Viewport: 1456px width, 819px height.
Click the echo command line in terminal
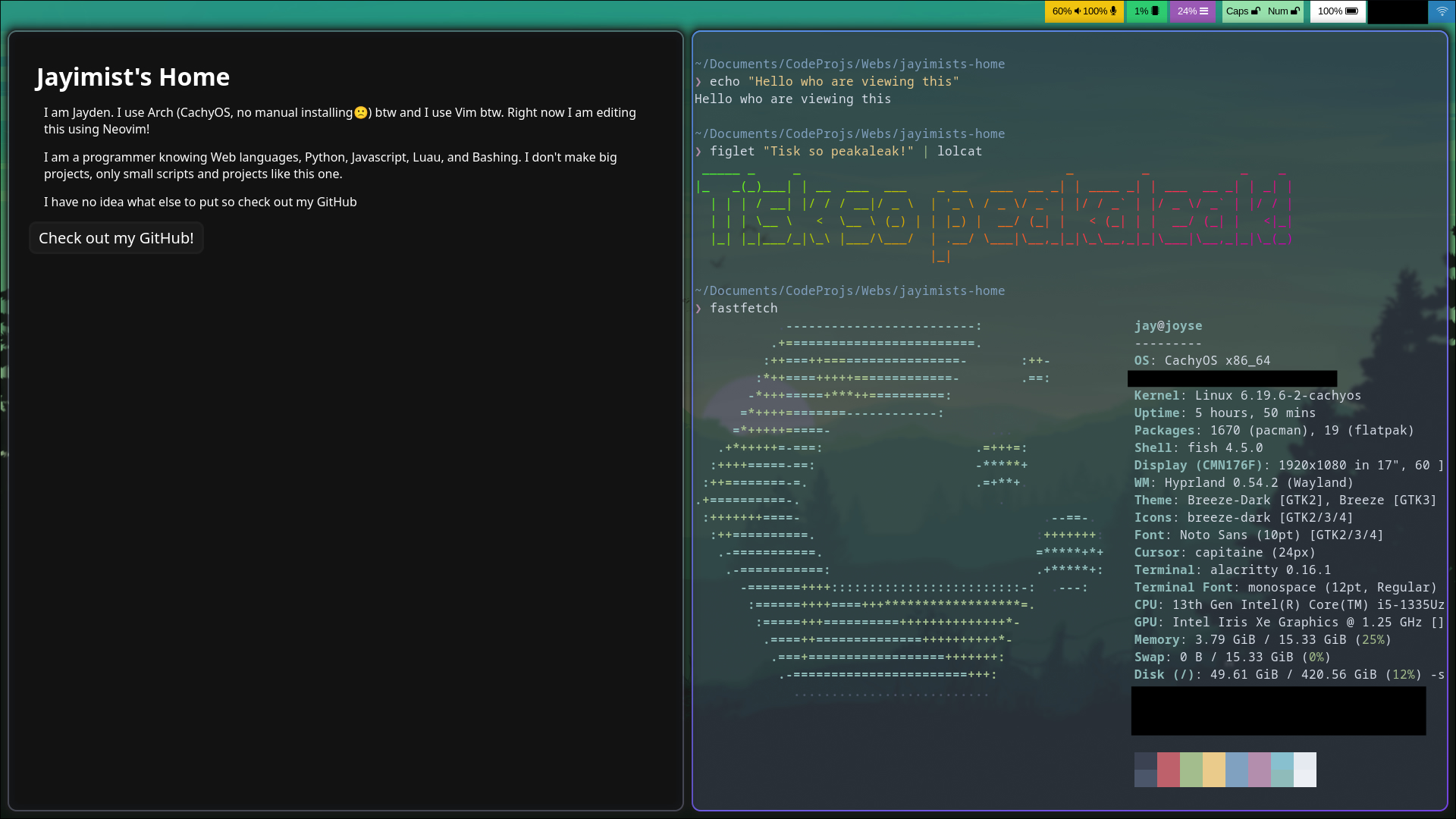[x=833, y=82]
